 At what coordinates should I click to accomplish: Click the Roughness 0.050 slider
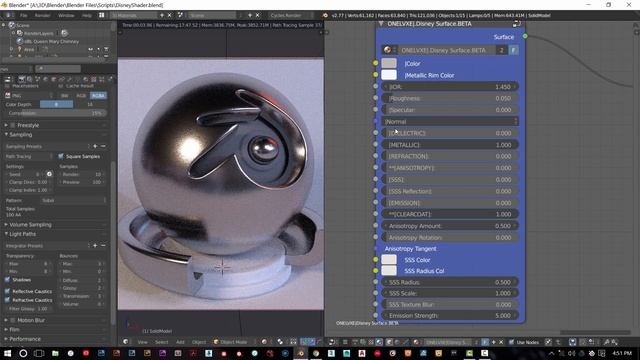click(450, 98)
